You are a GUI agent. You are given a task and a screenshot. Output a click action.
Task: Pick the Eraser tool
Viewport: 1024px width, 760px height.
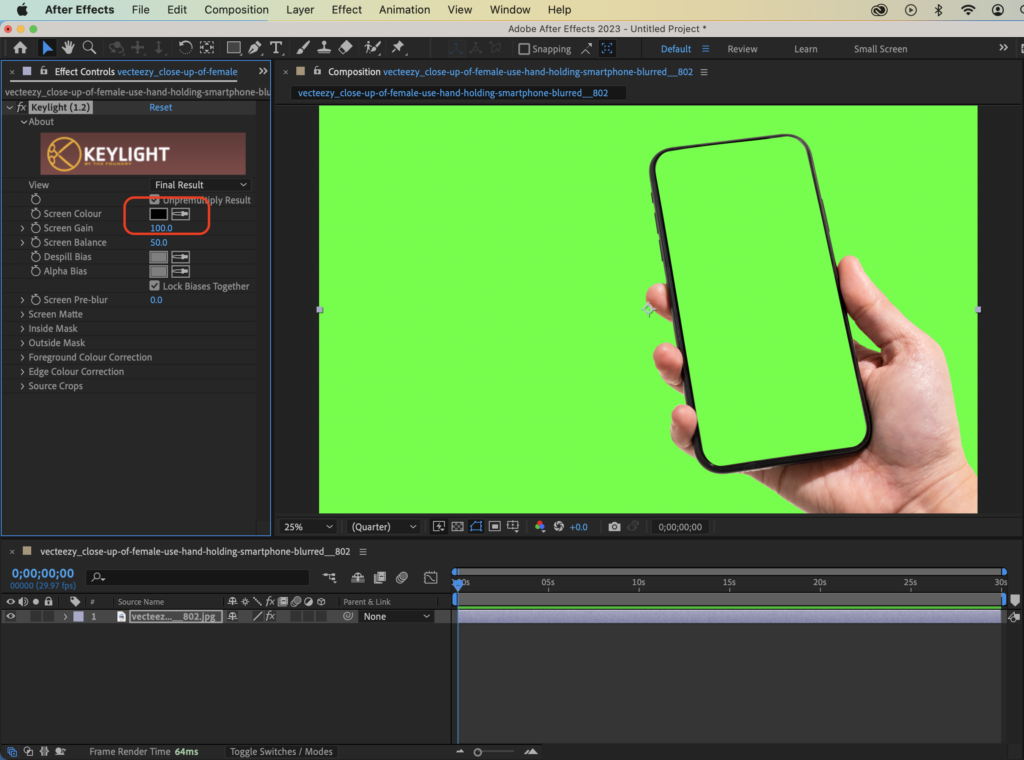[343, 47]
